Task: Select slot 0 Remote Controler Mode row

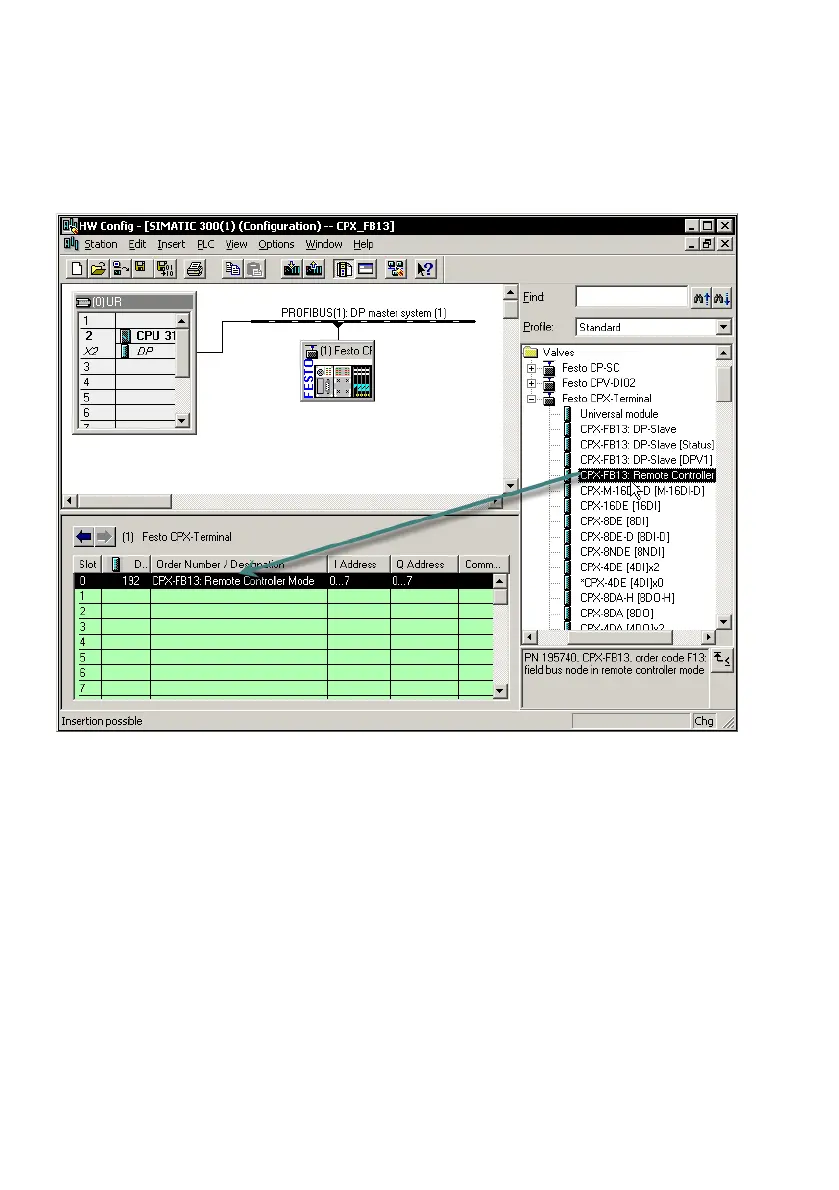Action: pos(284,581)
